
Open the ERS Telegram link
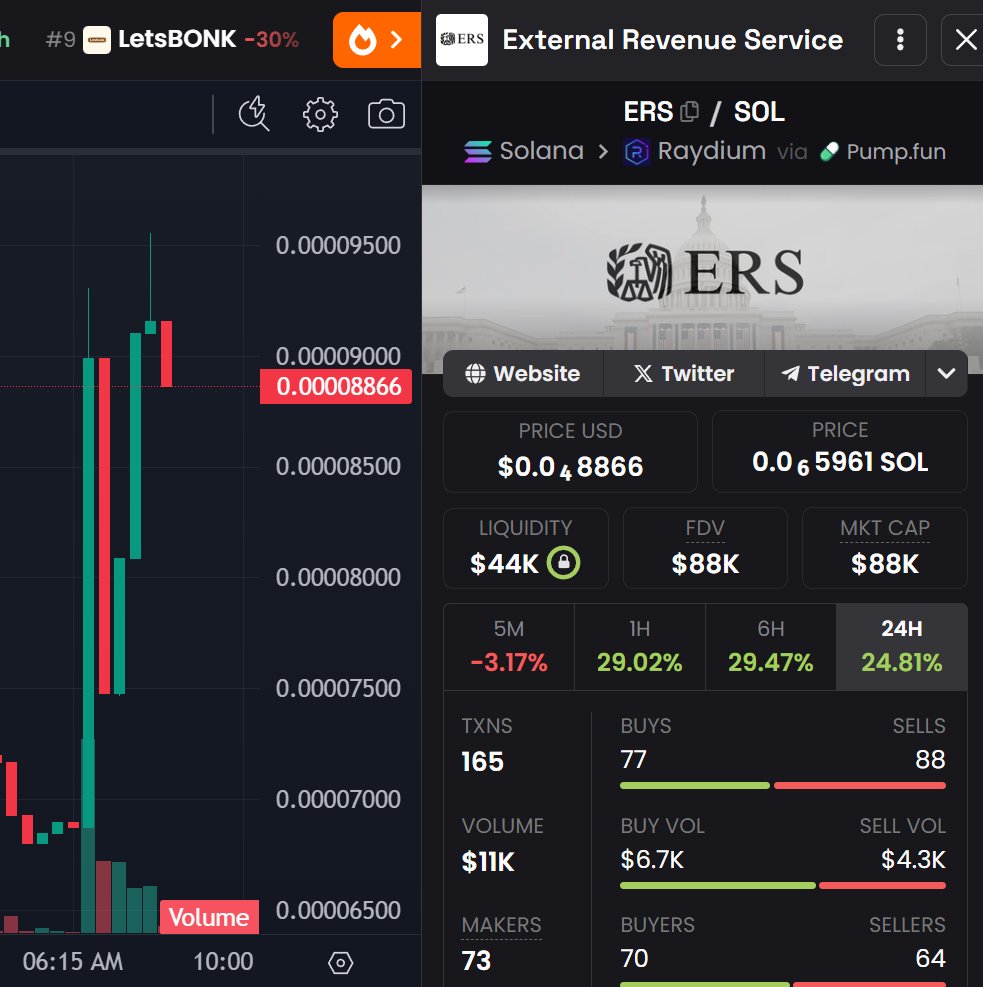tap(845, 373)
